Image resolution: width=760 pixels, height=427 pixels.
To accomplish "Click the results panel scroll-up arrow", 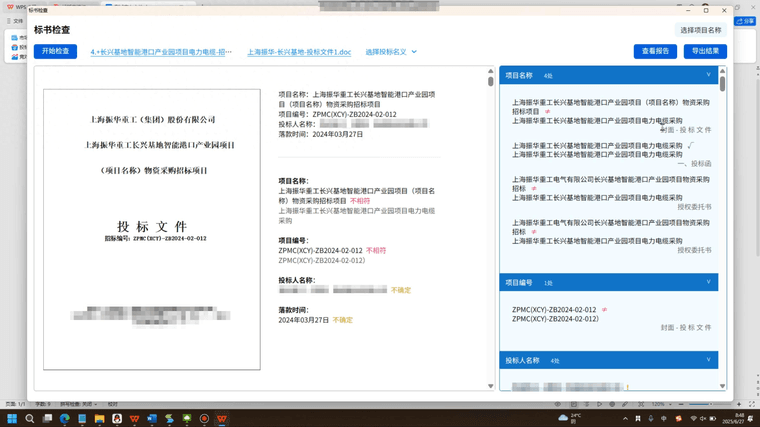I will click(x=722, y=71).
